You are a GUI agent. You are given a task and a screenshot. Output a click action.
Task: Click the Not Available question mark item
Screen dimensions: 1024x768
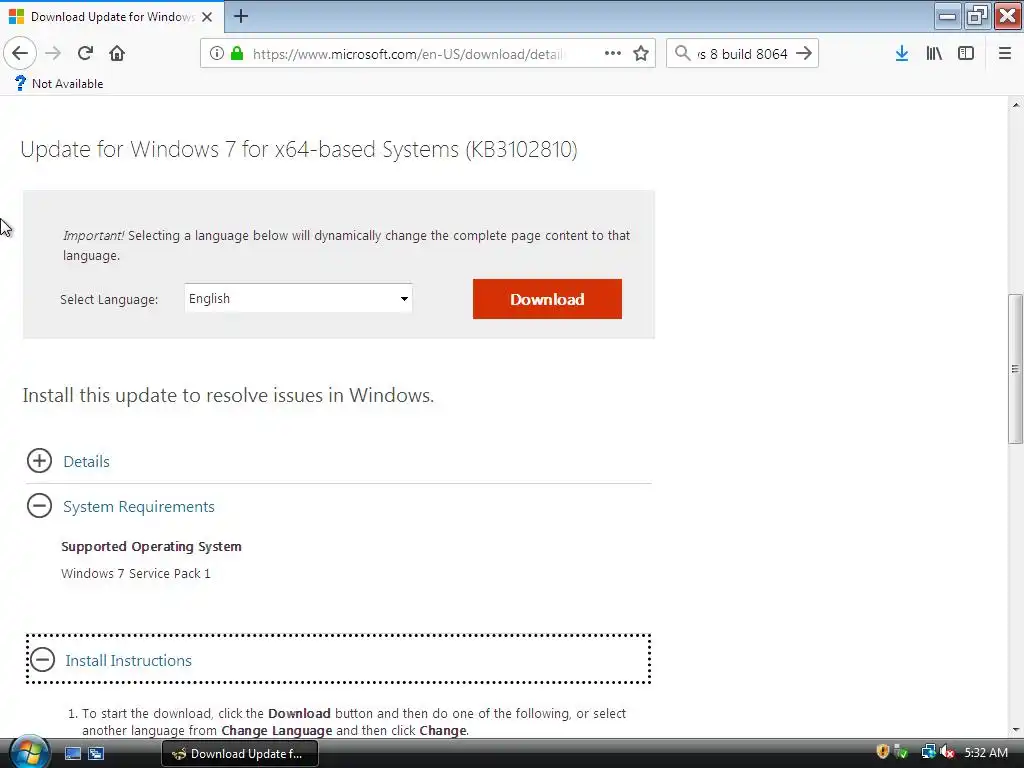tap(58, 84)
